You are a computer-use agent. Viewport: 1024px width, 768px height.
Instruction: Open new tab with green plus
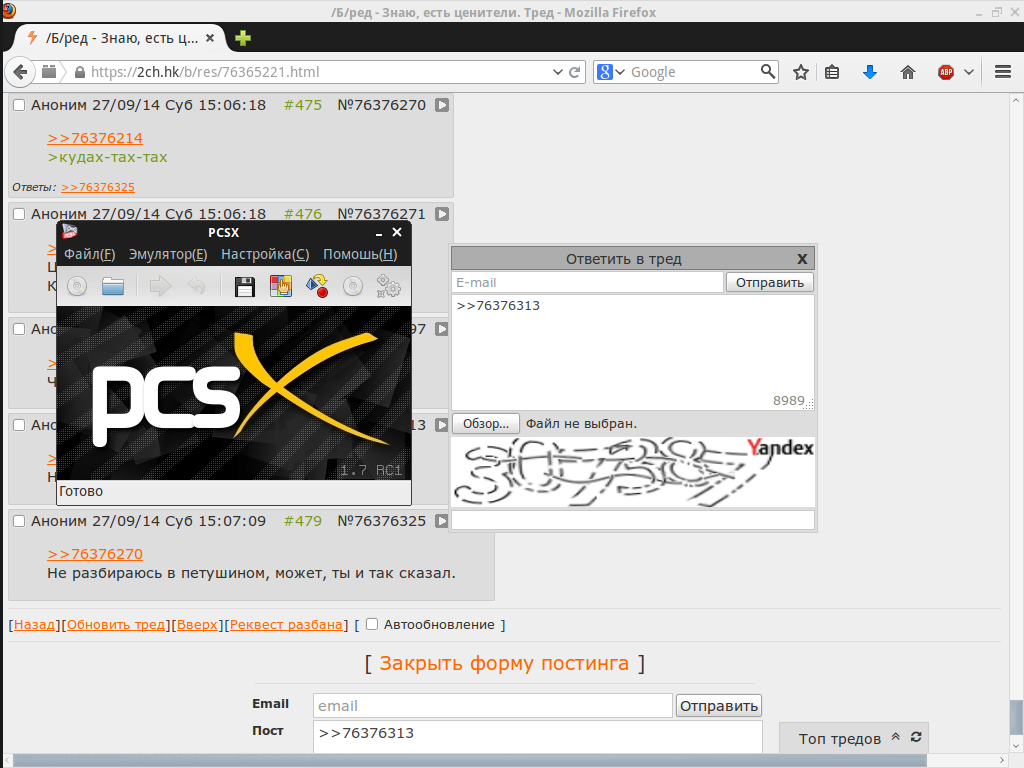pyautogui.click(x=243, y=38)
